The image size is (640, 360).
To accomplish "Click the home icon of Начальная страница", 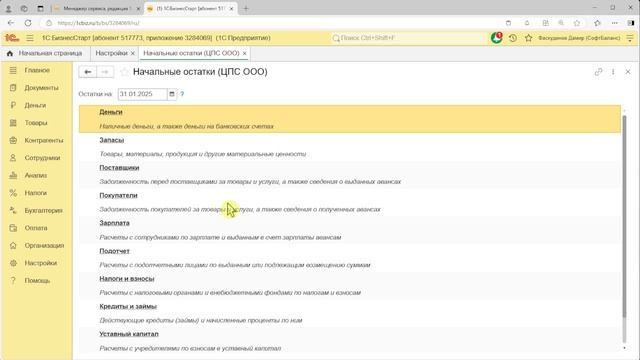I will point(10,53).
